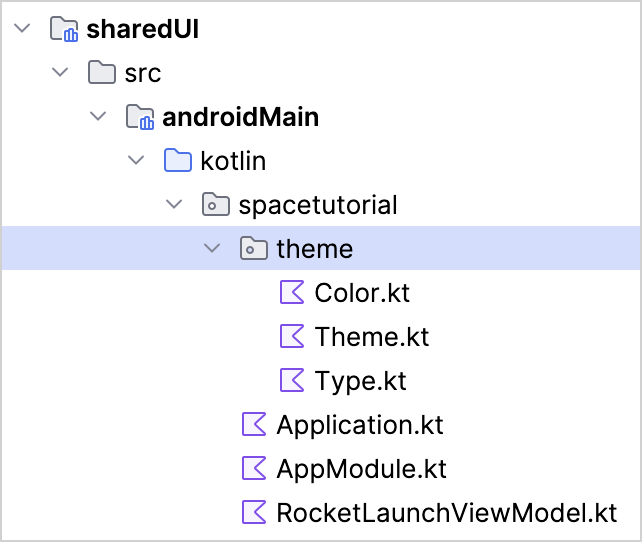Image resolution: width=642 pixels, height=542 pixels.
Task: Collapse the theme package chevron
Action: click(x=212, y=248)
